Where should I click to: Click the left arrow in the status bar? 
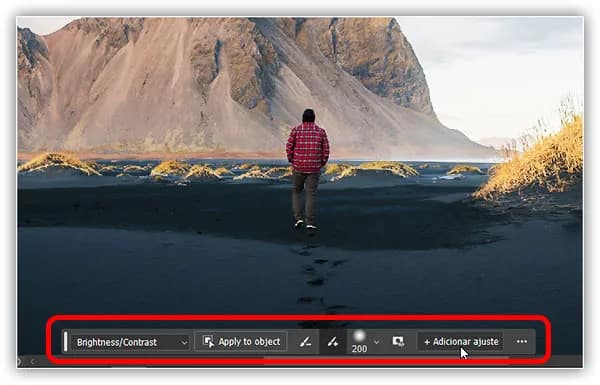coord(33,361)
